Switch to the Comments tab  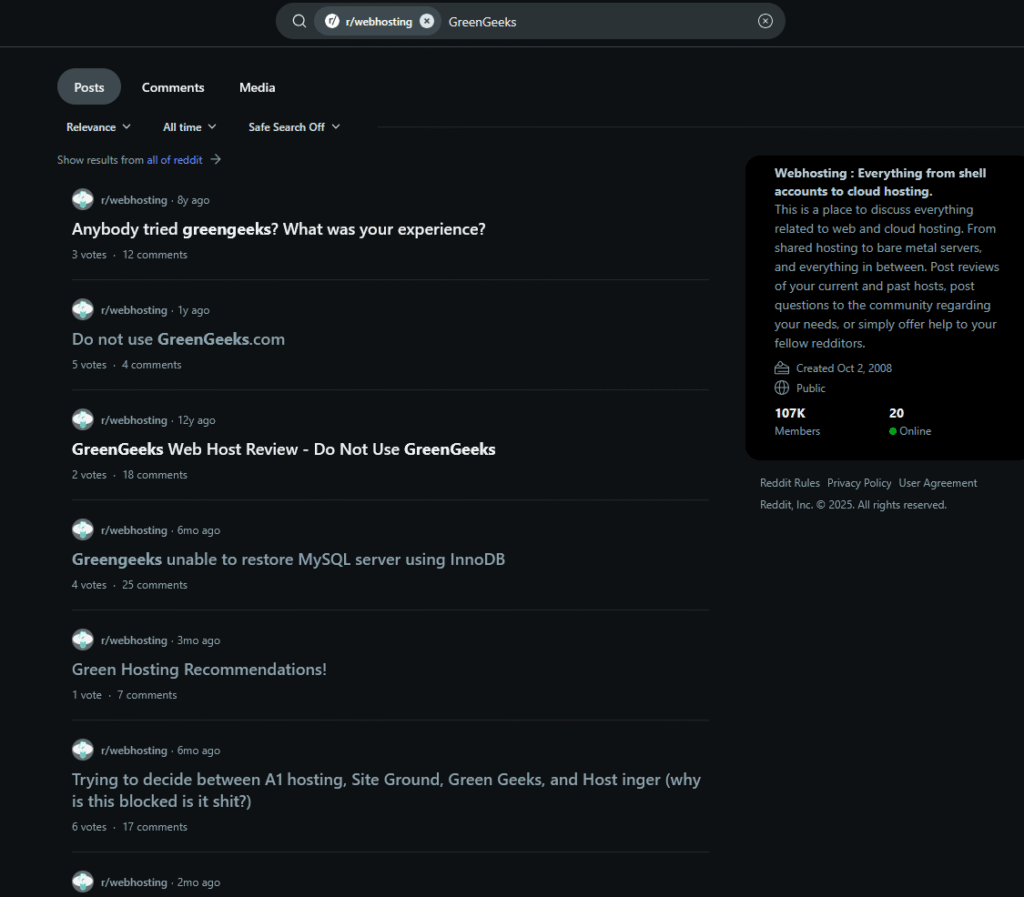(173, 87)
